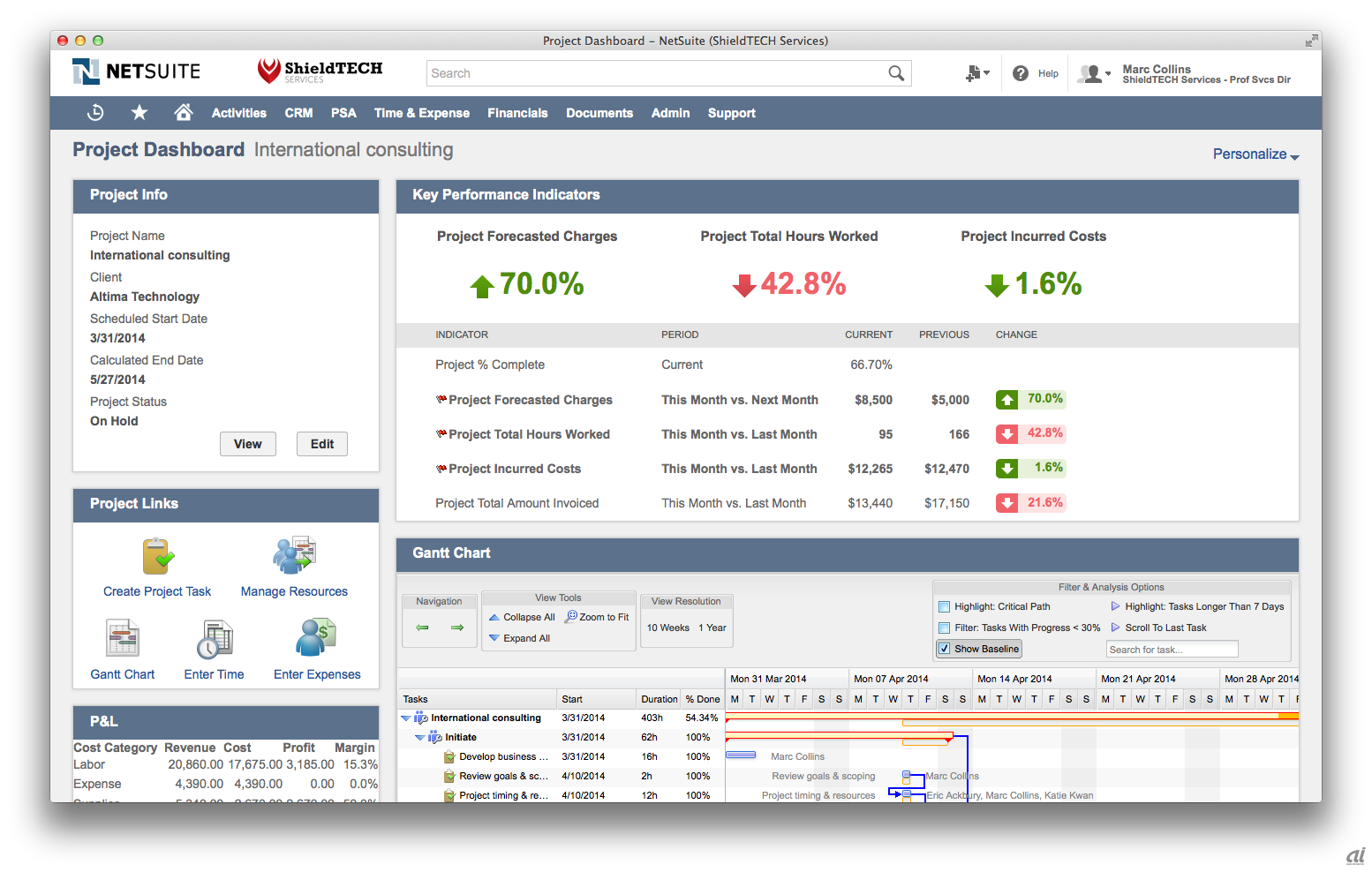Open the Time & Expense menu
The height and width of the screenshot is (872, 1372).
click(x=421, y=113)
